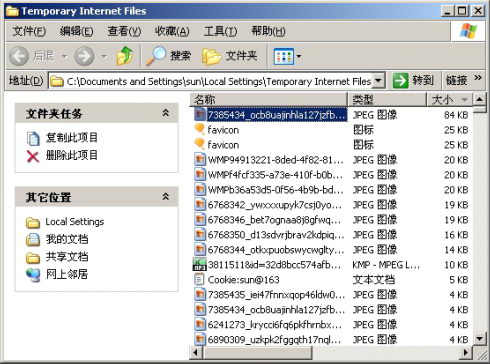
Task: Click the 网上邻居 globe icon
Action: [33, 275]
